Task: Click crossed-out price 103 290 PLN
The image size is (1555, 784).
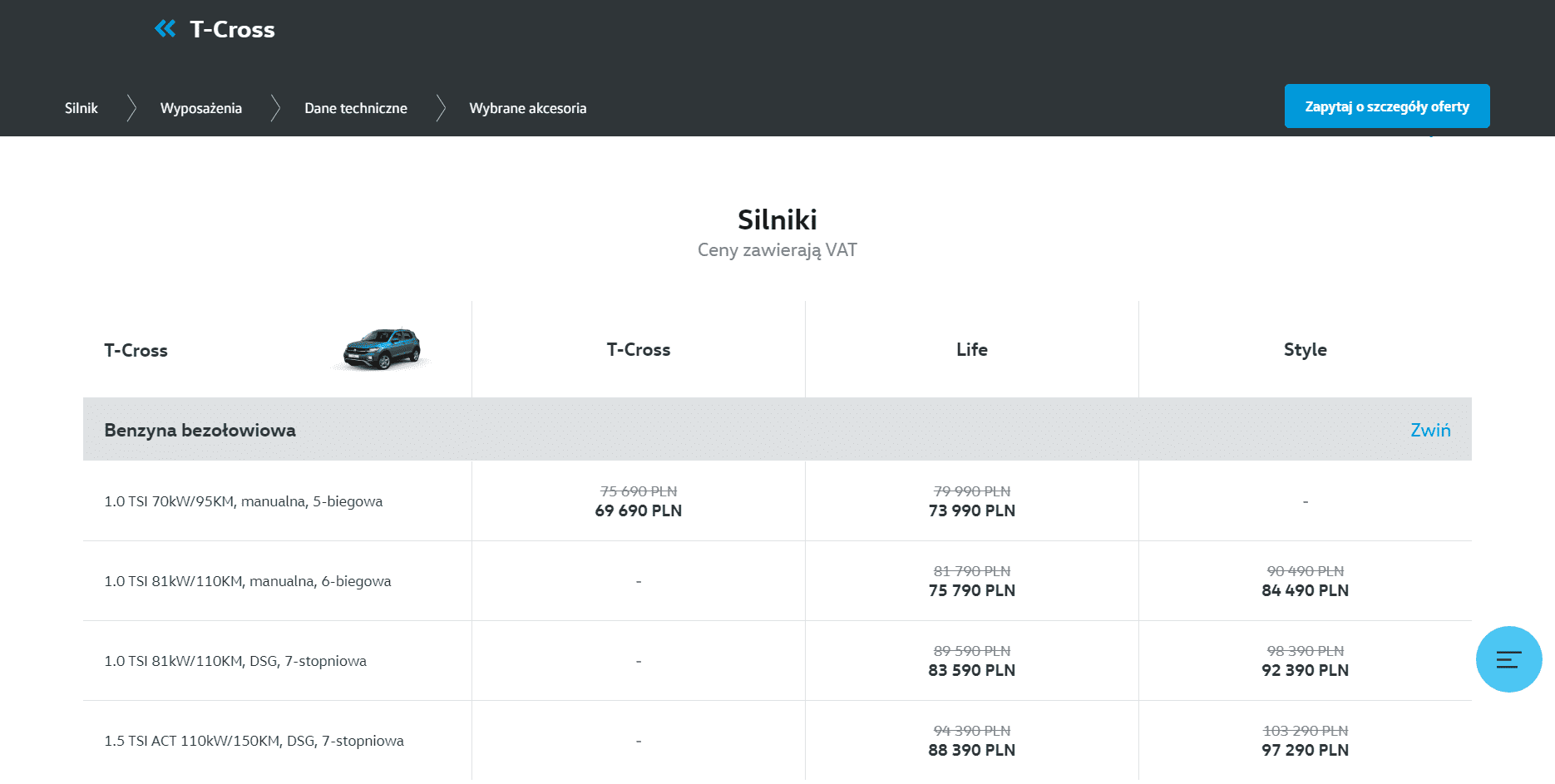Action: pos(1306,731)
